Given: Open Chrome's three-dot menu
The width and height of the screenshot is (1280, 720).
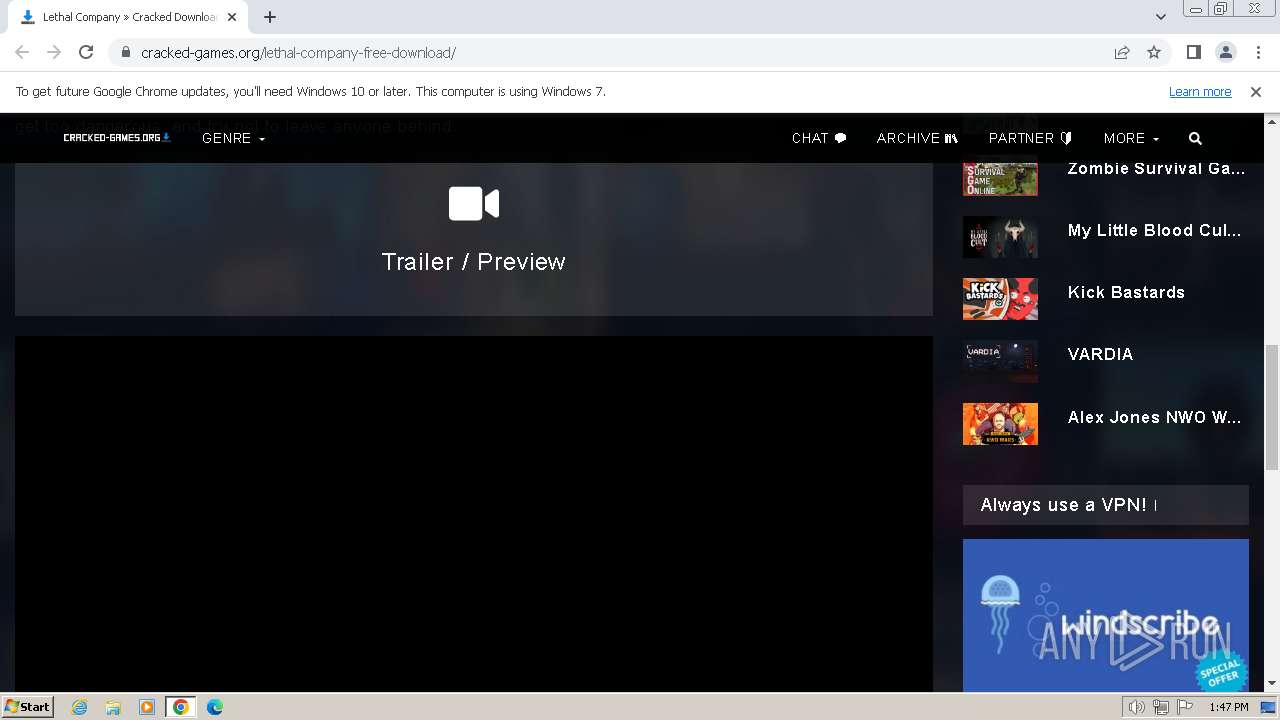Looking at the screenshot, I should coord(1257,52).
